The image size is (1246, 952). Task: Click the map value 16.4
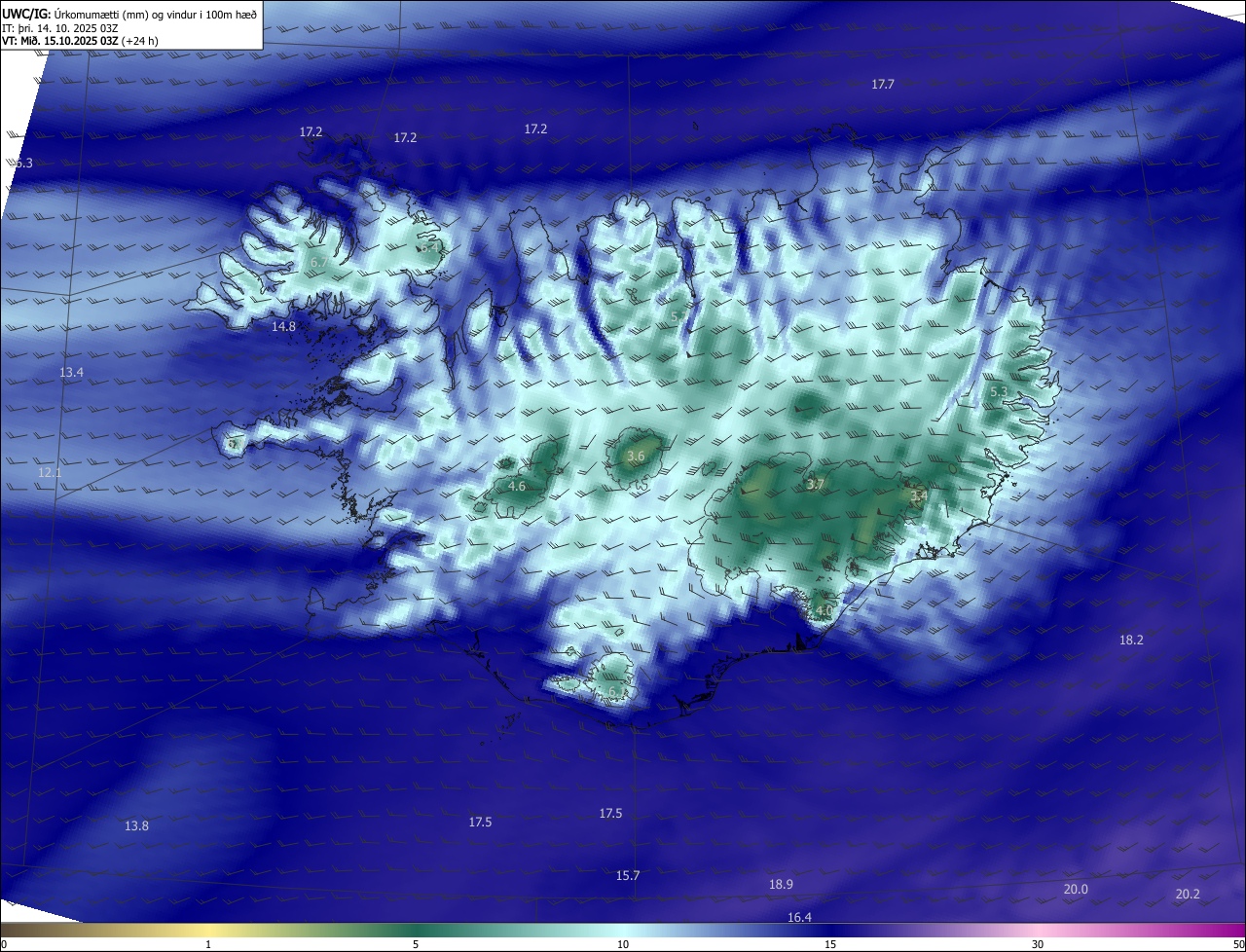[799, 918]
